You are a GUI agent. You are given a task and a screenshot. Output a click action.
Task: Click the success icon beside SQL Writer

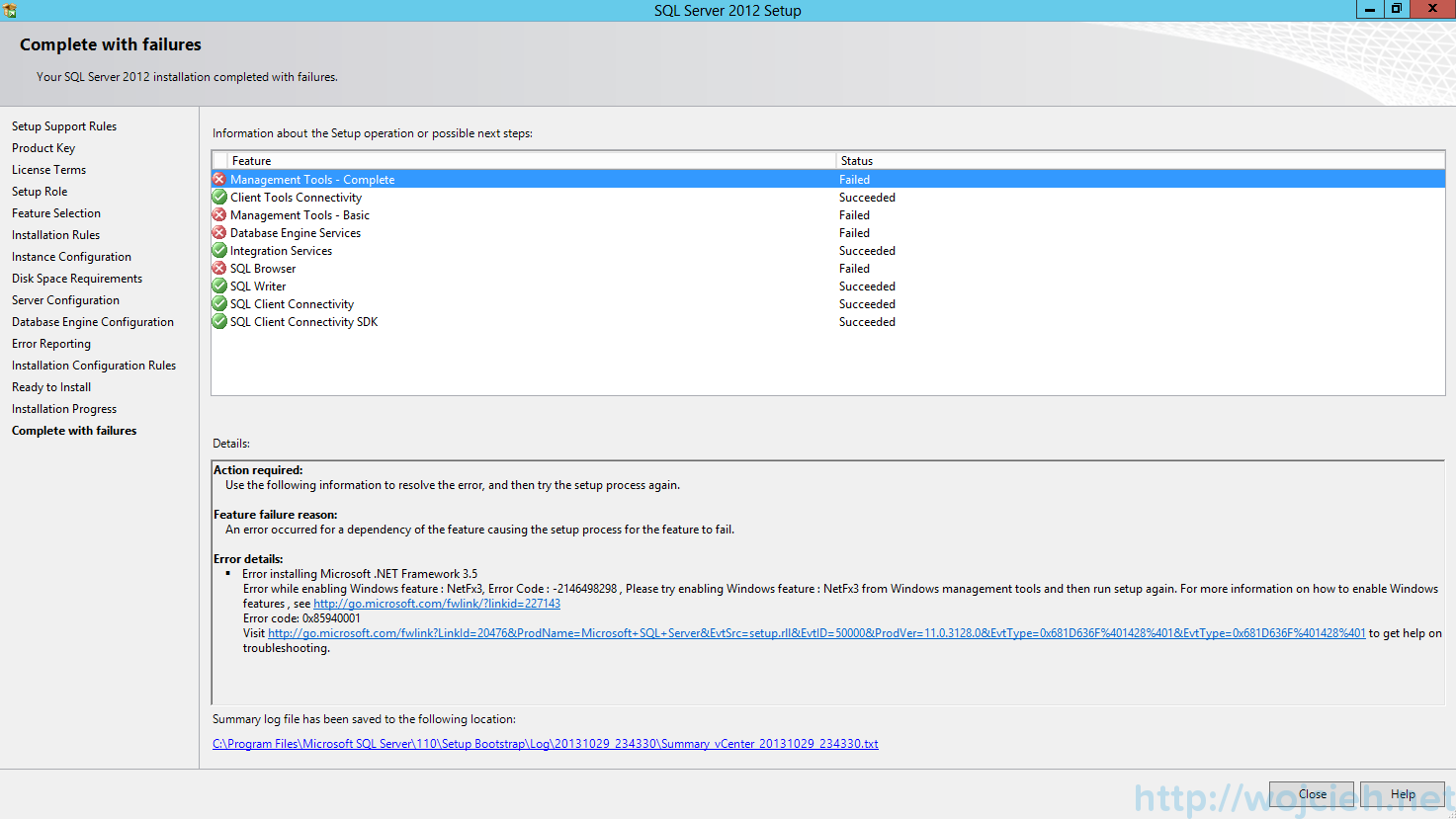219,286
